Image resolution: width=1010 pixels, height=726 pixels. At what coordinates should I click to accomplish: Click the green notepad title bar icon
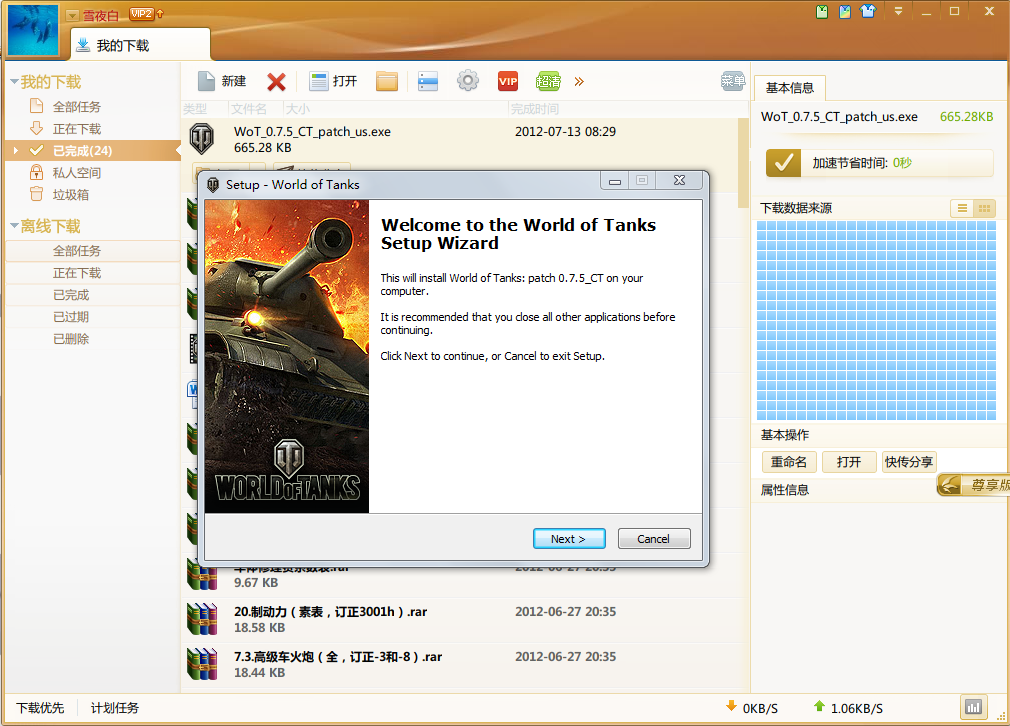(822, 12)
